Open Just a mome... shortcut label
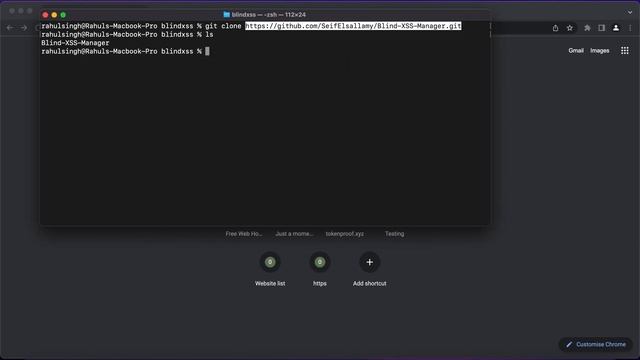 294,234
